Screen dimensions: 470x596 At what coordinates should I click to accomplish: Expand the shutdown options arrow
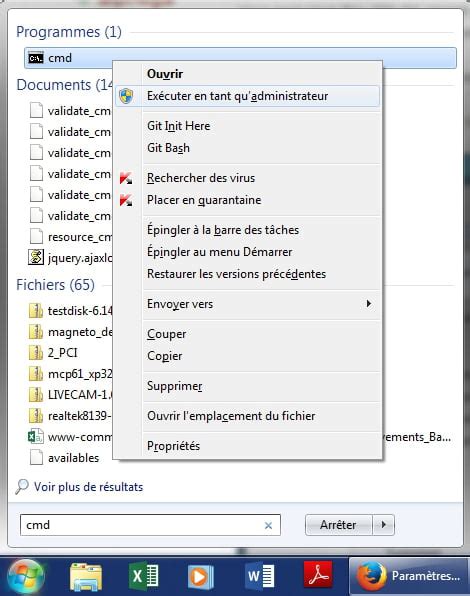click(x=383, y=525)
